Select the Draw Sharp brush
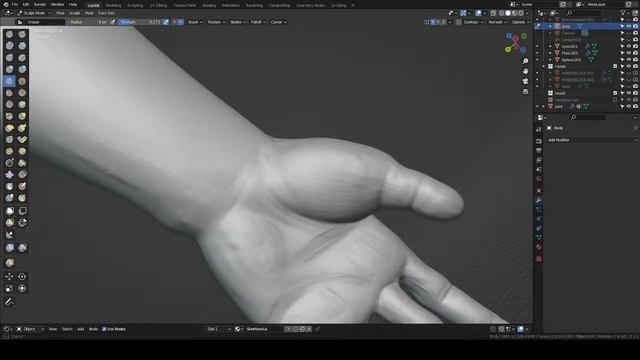 pyautogui.click(x=22, y=34)
